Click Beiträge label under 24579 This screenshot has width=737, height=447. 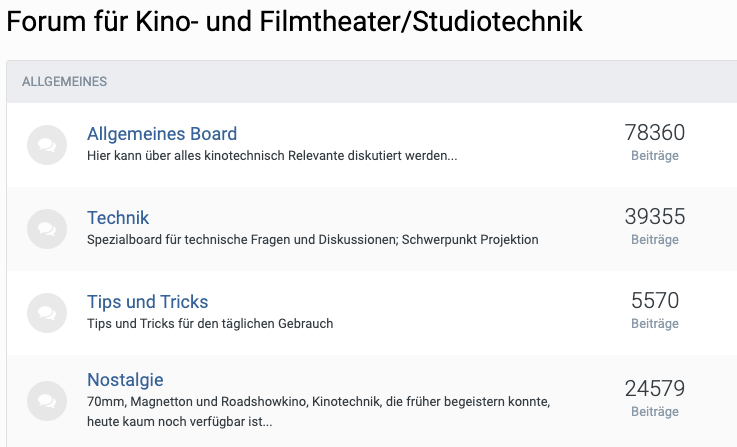(655, 412)
